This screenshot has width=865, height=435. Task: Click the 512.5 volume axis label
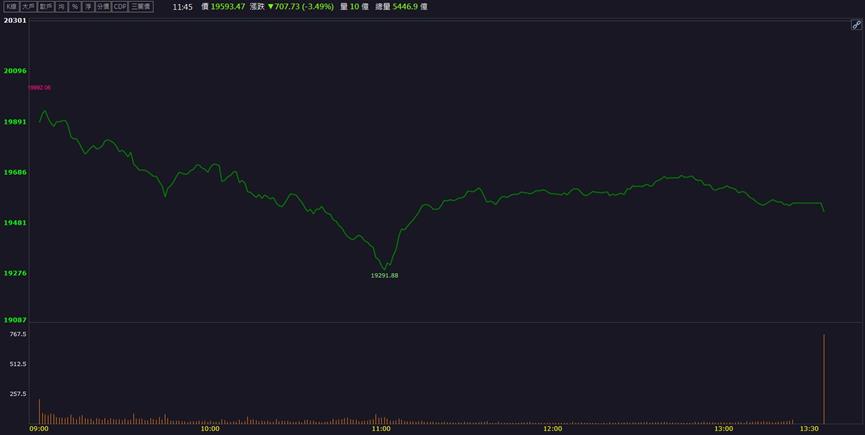pyautogui.click(x=19, y=364)
